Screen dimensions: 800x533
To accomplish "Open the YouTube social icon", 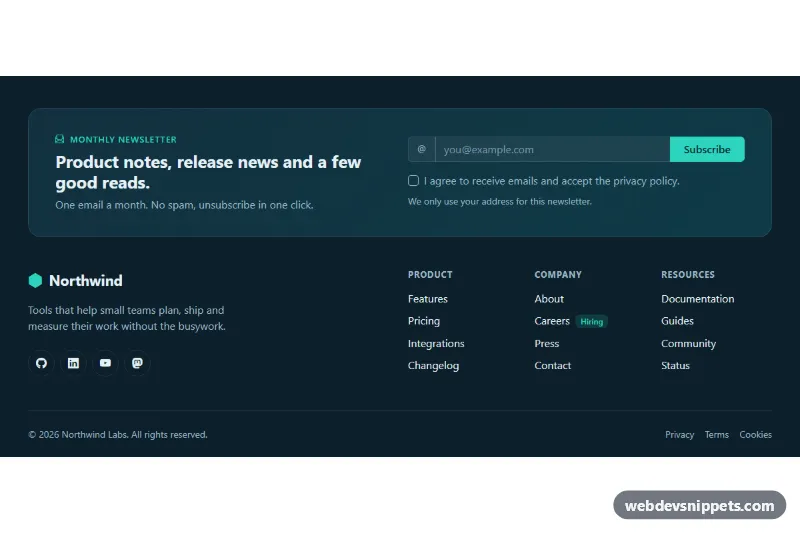I will click(105, 363).
